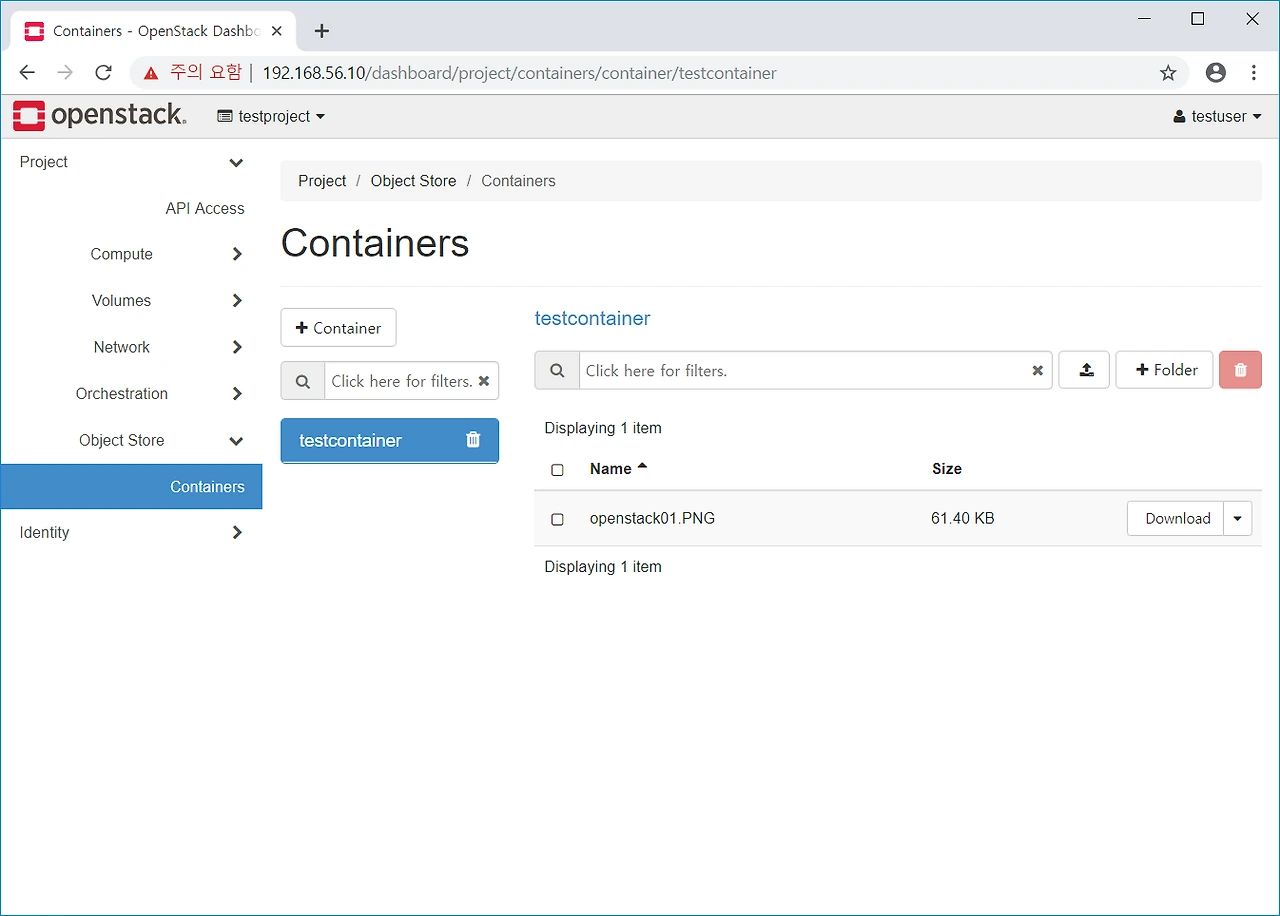The width and height of the screenshot is (1280, 916).
Task: Clear the container filter with the x icon
Action: [484, 381]
